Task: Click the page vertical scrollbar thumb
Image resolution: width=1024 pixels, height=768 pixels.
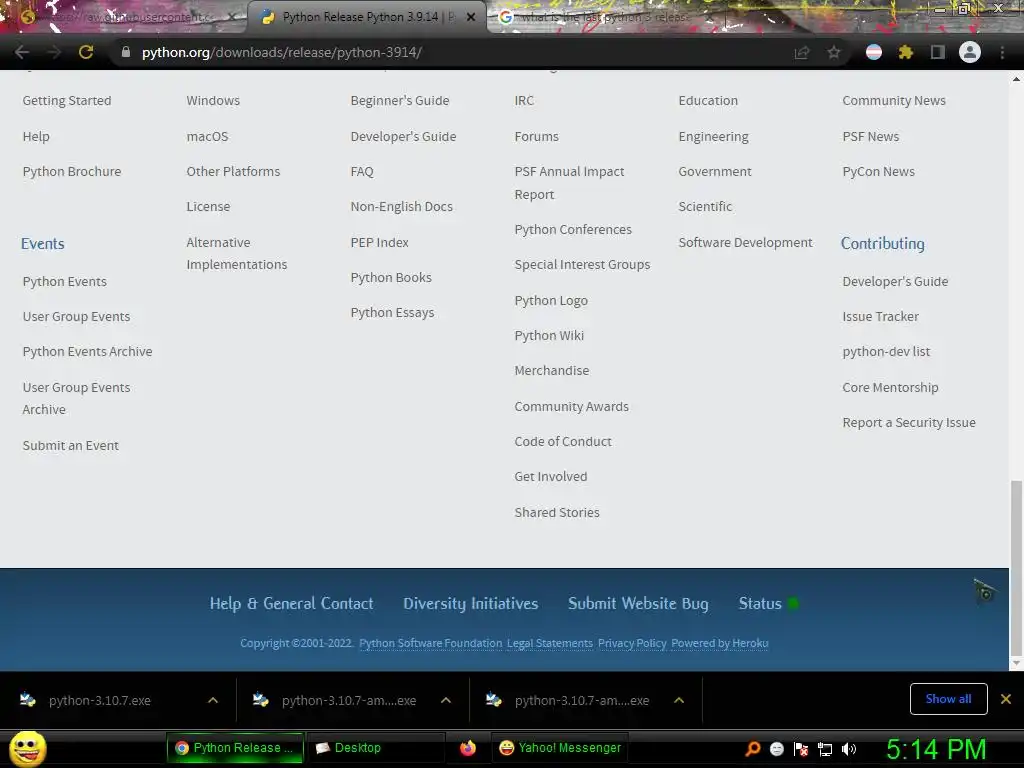Action: (x=1016, y=568)
